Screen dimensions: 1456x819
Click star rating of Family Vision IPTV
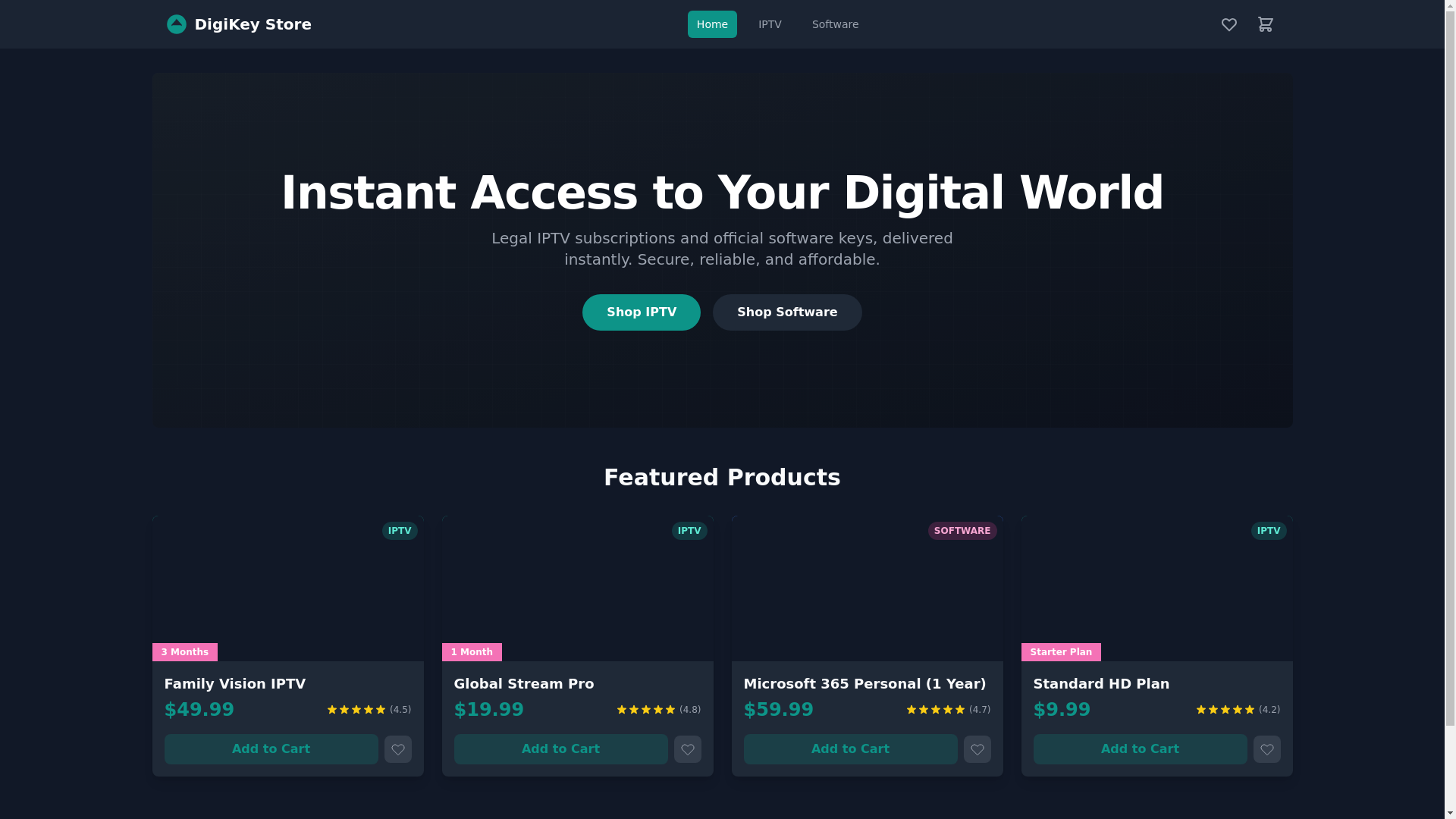356,710
